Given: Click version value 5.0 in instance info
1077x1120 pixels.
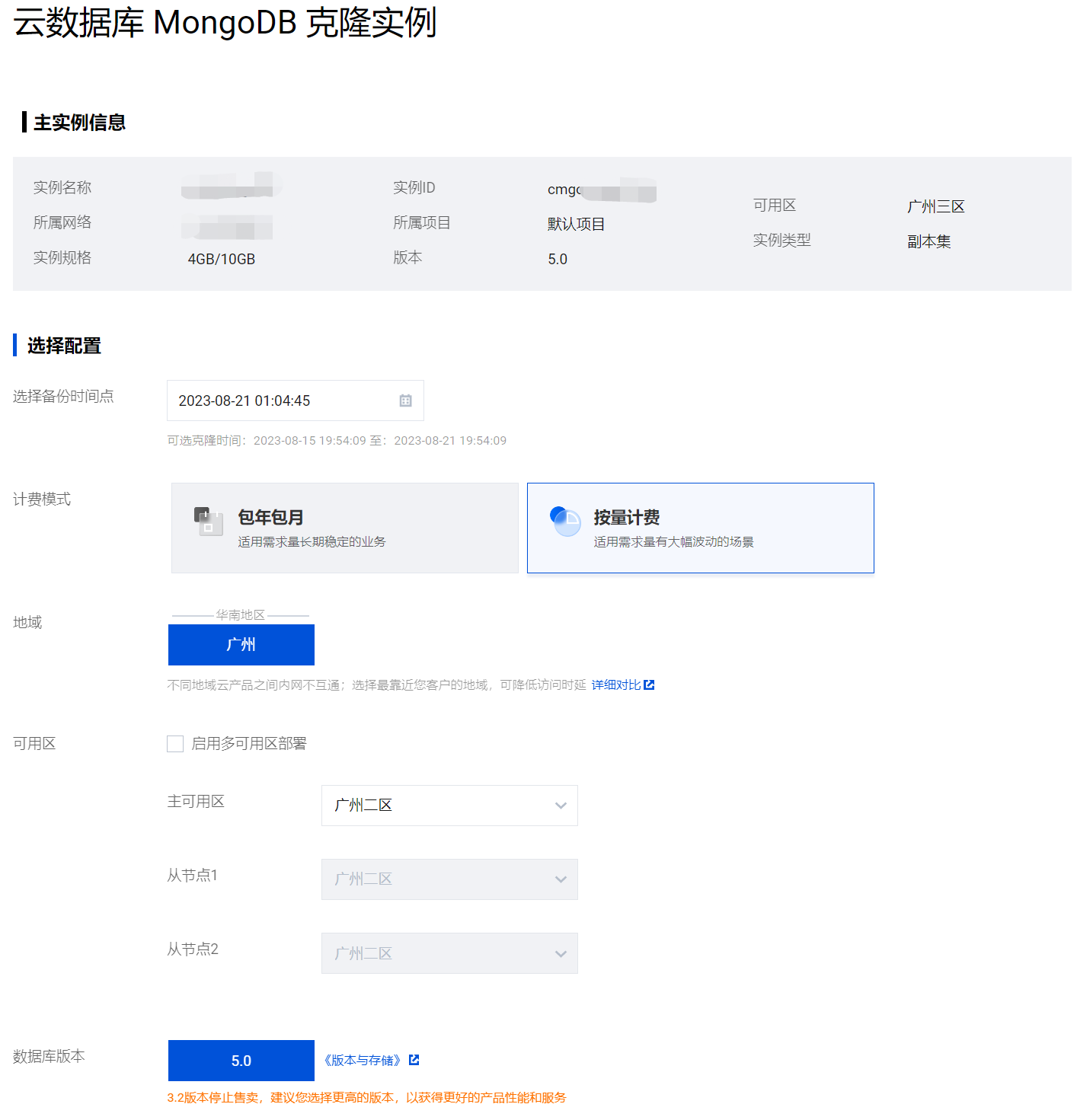Looking at the screenshot, I should pos(558,259).
